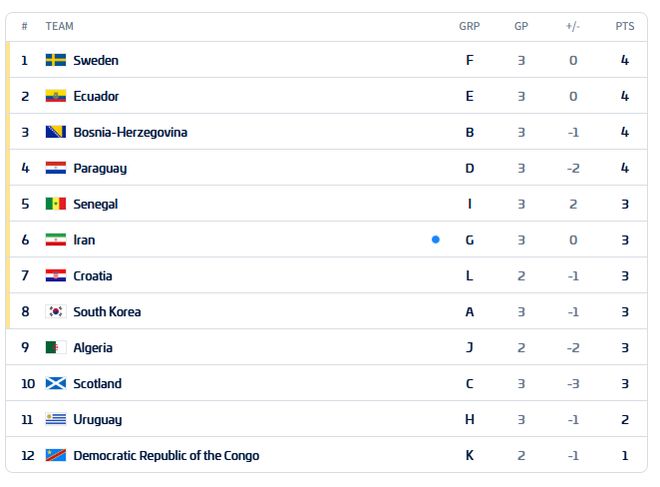Open Democratic Republic of the Congo link

pyautogui.click(x=166, y=455)
